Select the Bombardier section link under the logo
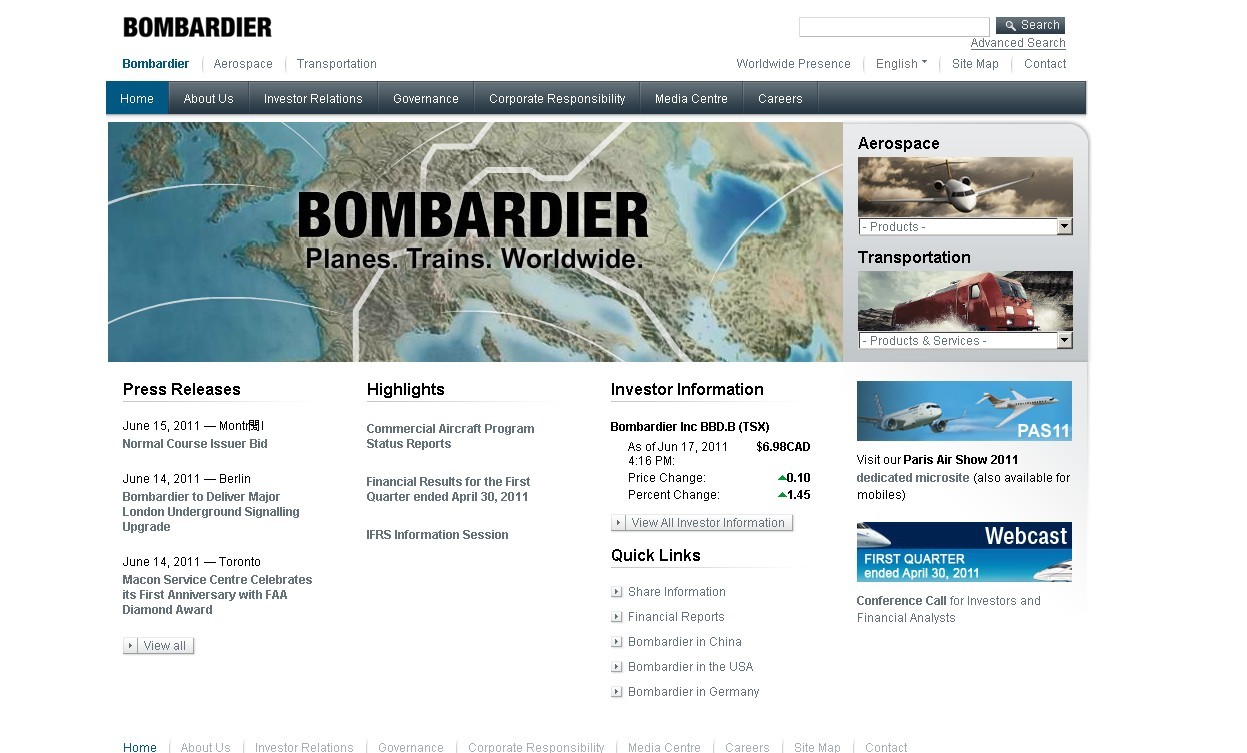1247x753 pixels. click(x=155, y=64)
